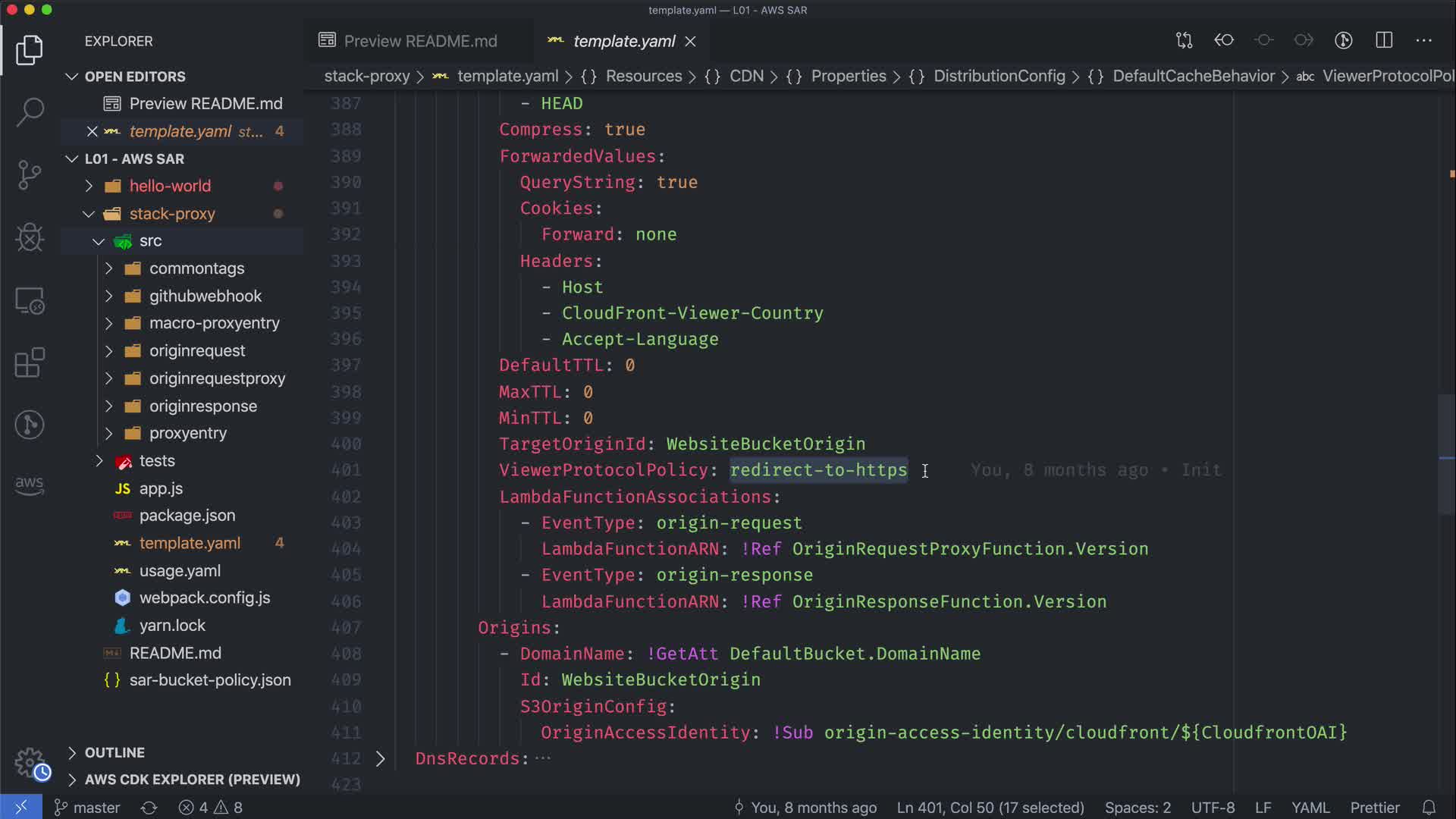The width and height of the screenshot is (1456, 819).
Task: Open the Search view in activity bar
Action: (x=30, y=112)
